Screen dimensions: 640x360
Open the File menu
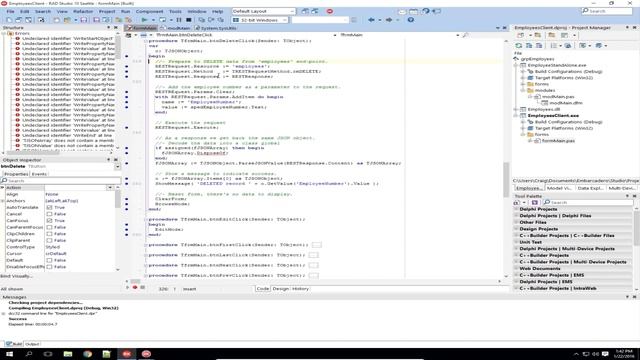[x=10, y=11]
